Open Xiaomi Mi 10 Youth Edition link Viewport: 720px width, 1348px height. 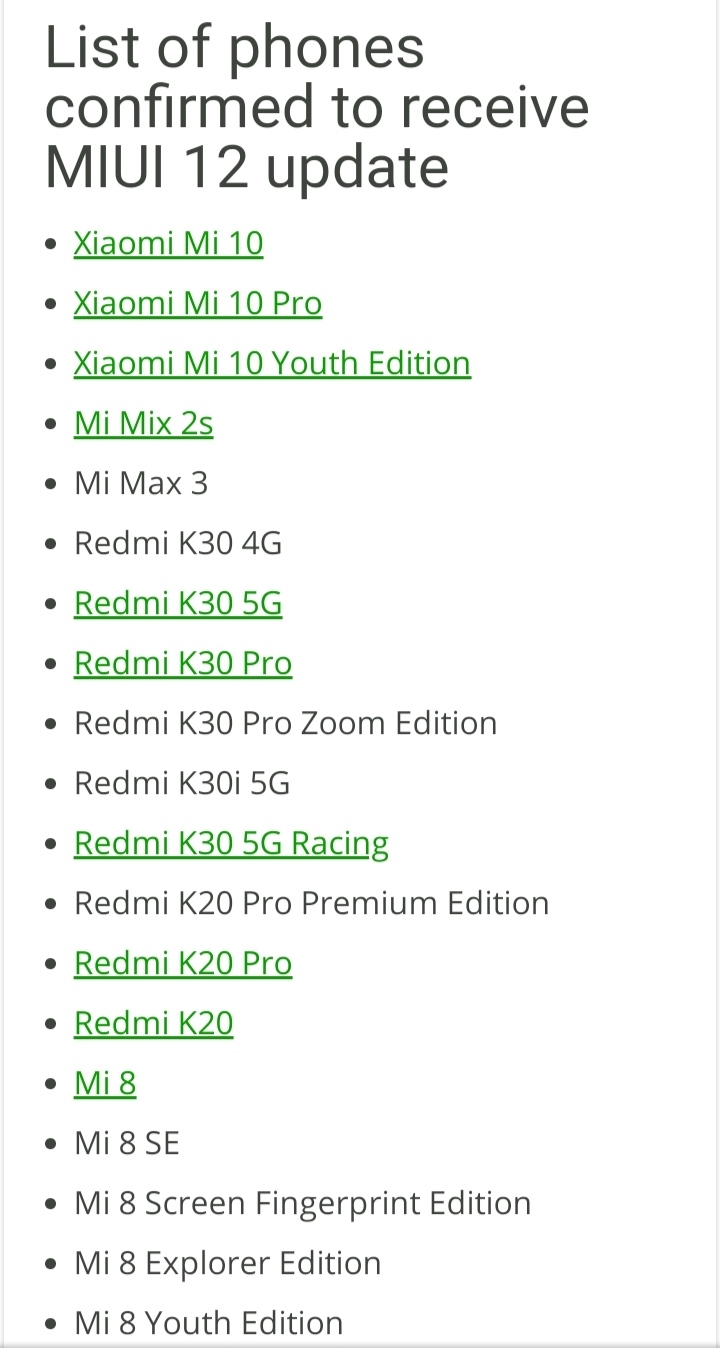click(272, 363)
